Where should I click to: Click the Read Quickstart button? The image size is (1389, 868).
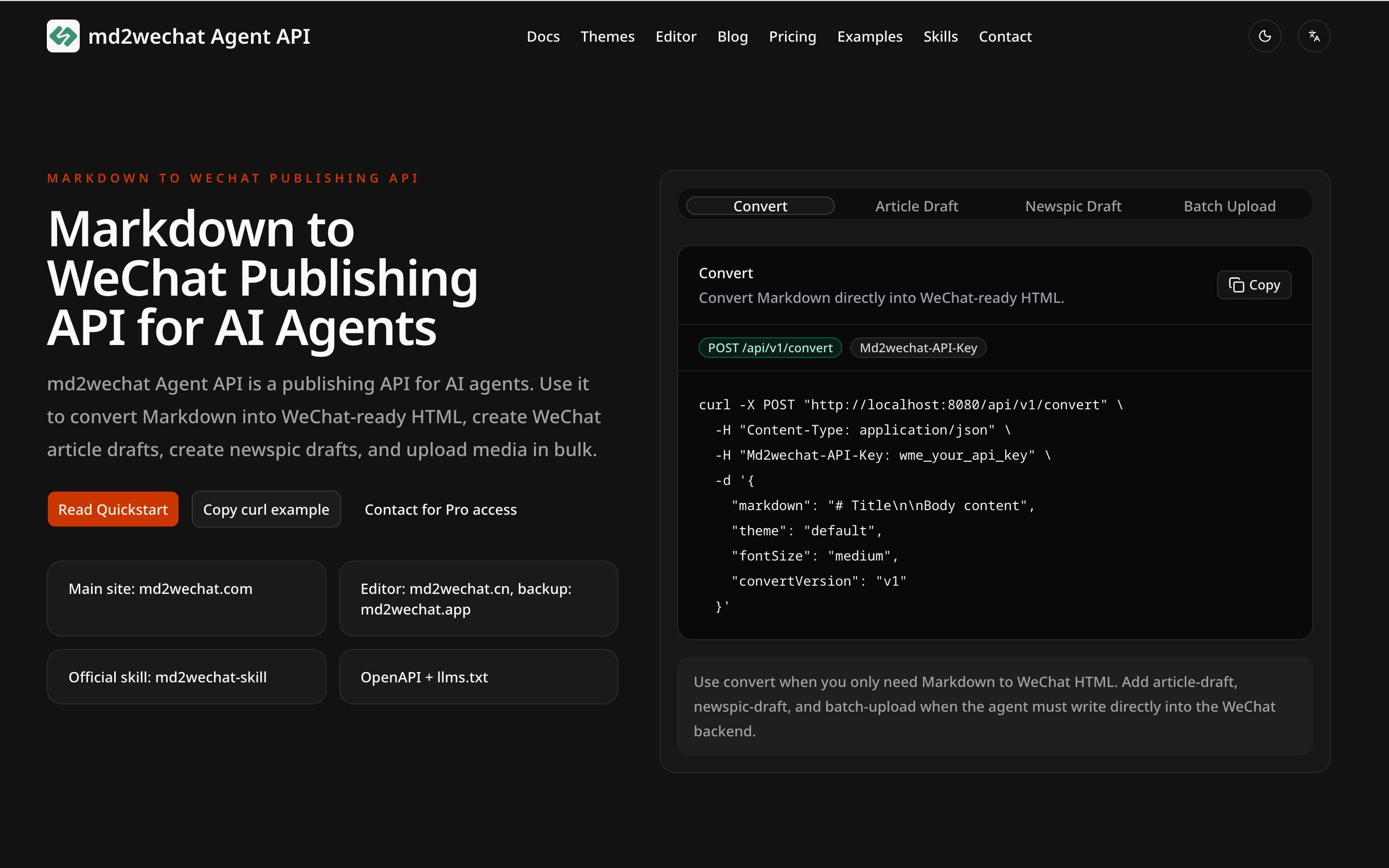coord(113,509)
